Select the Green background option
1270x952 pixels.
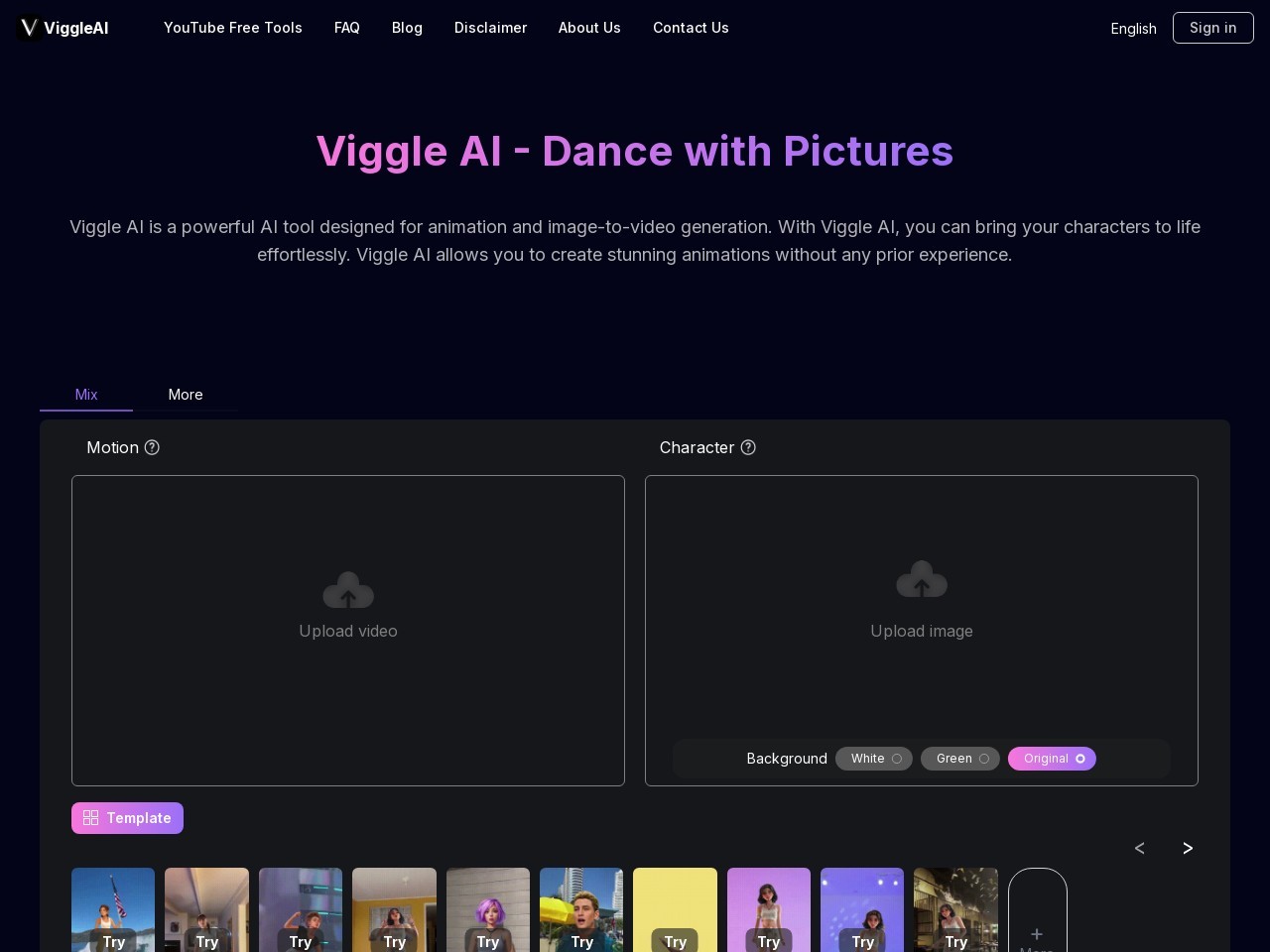click(959, 759)
